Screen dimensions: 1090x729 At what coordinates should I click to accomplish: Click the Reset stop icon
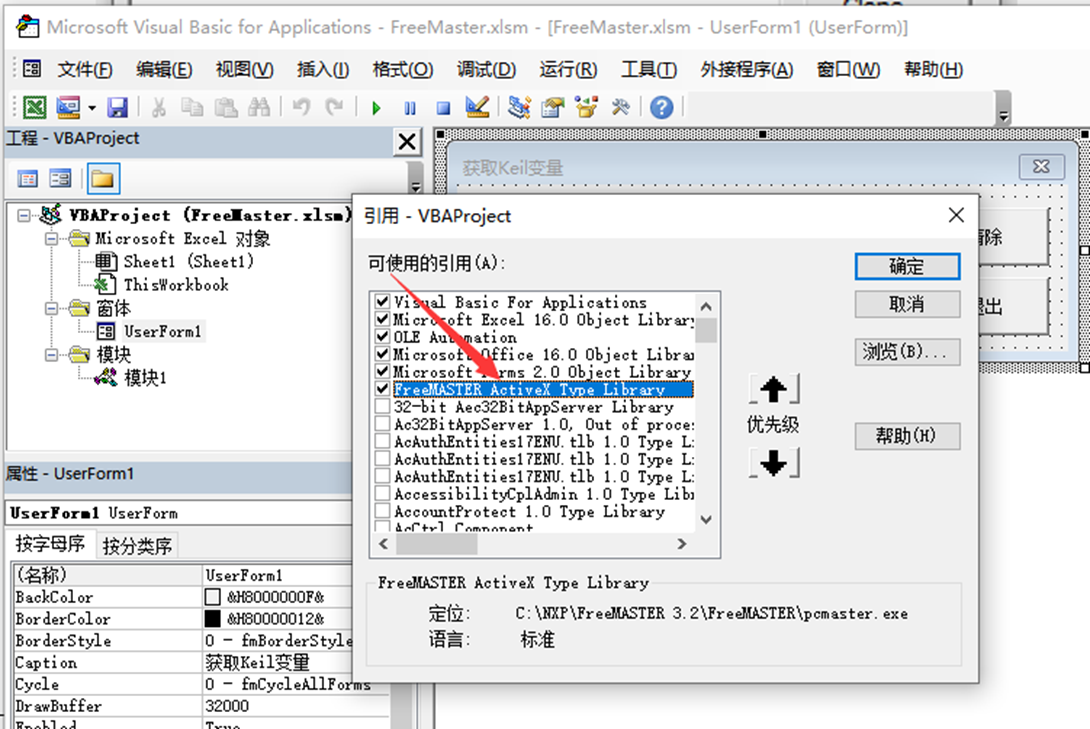click(x=443, y=108)
